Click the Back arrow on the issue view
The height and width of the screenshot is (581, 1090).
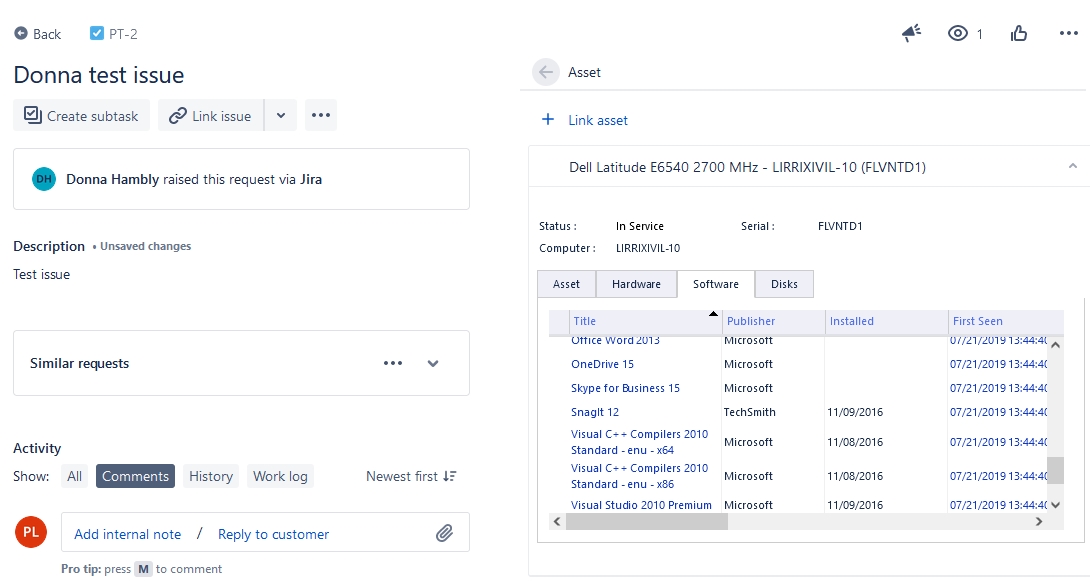18,33
